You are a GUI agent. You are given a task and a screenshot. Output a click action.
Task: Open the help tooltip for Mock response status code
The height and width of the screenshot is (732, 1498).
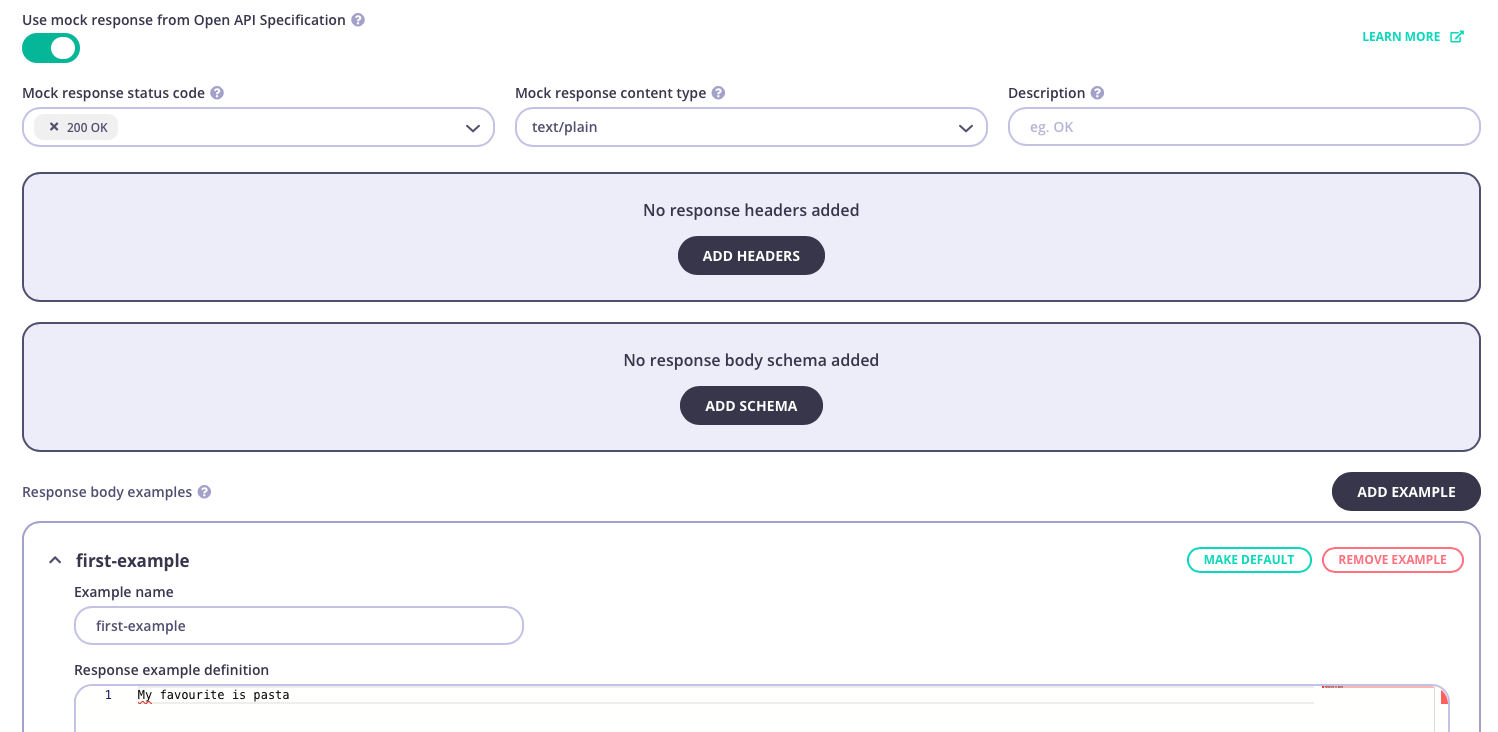(219, 92)
